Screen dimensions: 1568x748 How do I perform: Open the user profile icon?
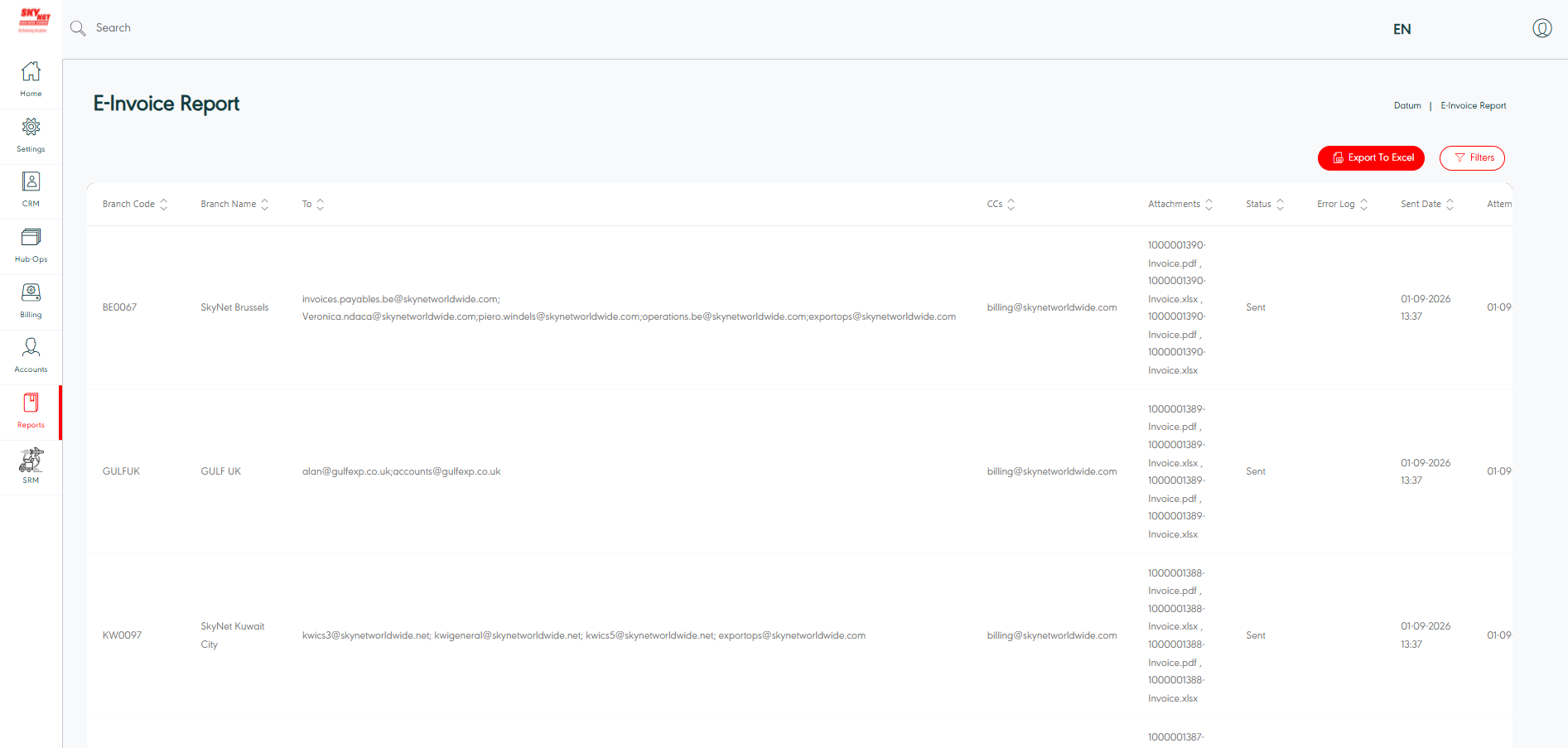pyautogui.click(x=1541, y=28)
